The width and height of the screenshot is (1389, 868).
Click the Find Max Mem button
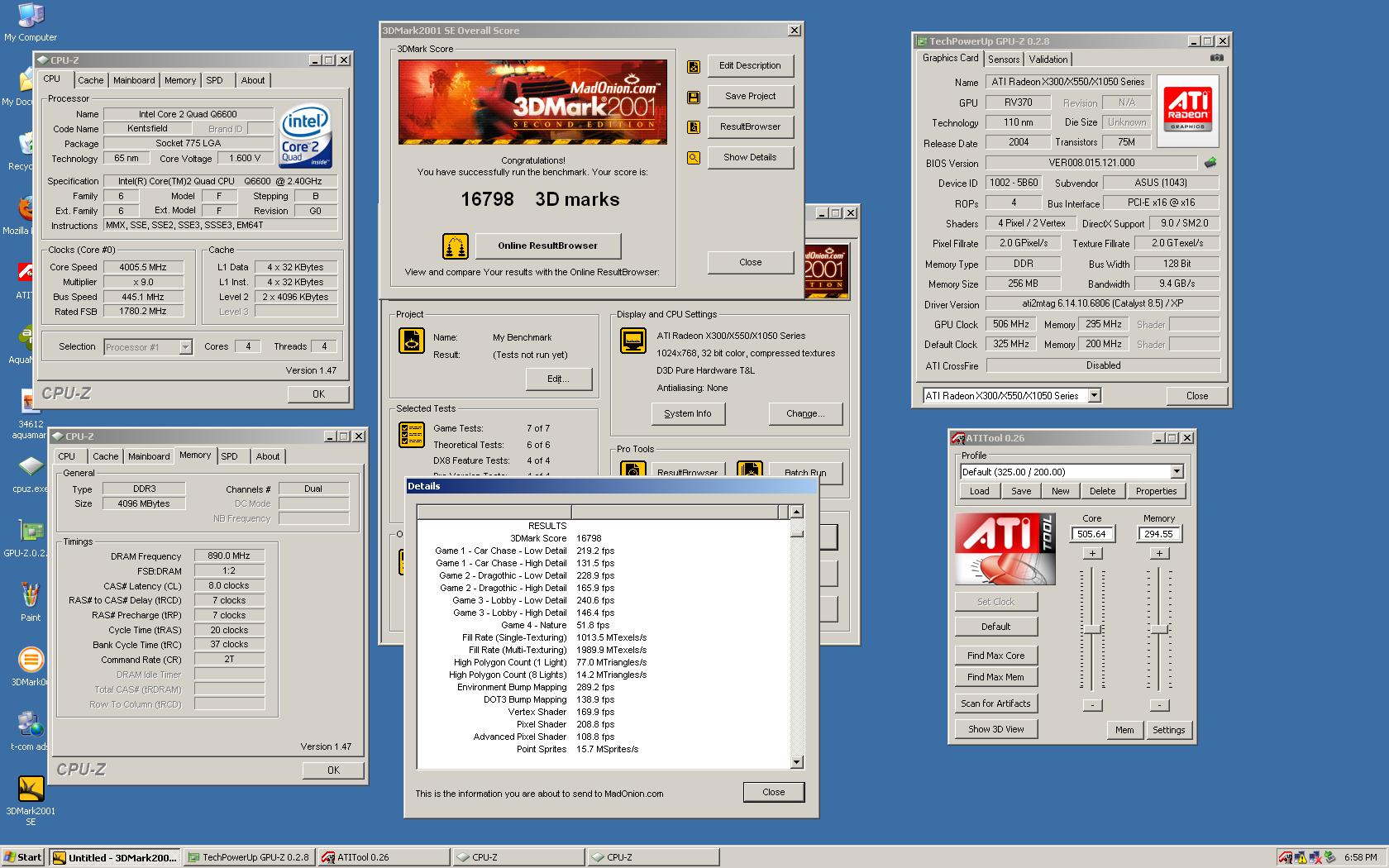click(995, 677)
